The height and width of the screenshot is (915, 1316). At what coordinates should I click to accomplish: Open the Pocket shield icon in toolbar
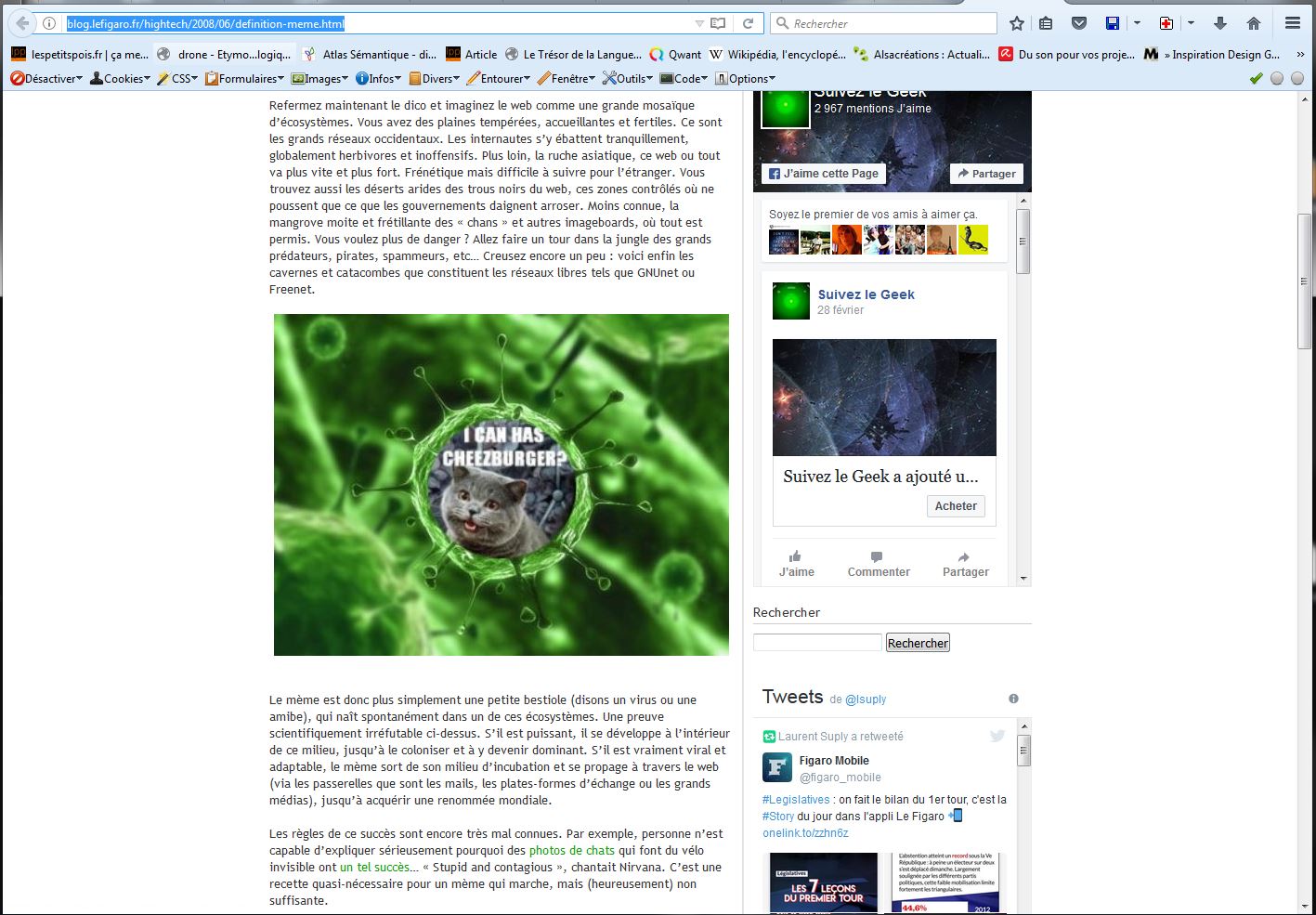pos(1078,23)
